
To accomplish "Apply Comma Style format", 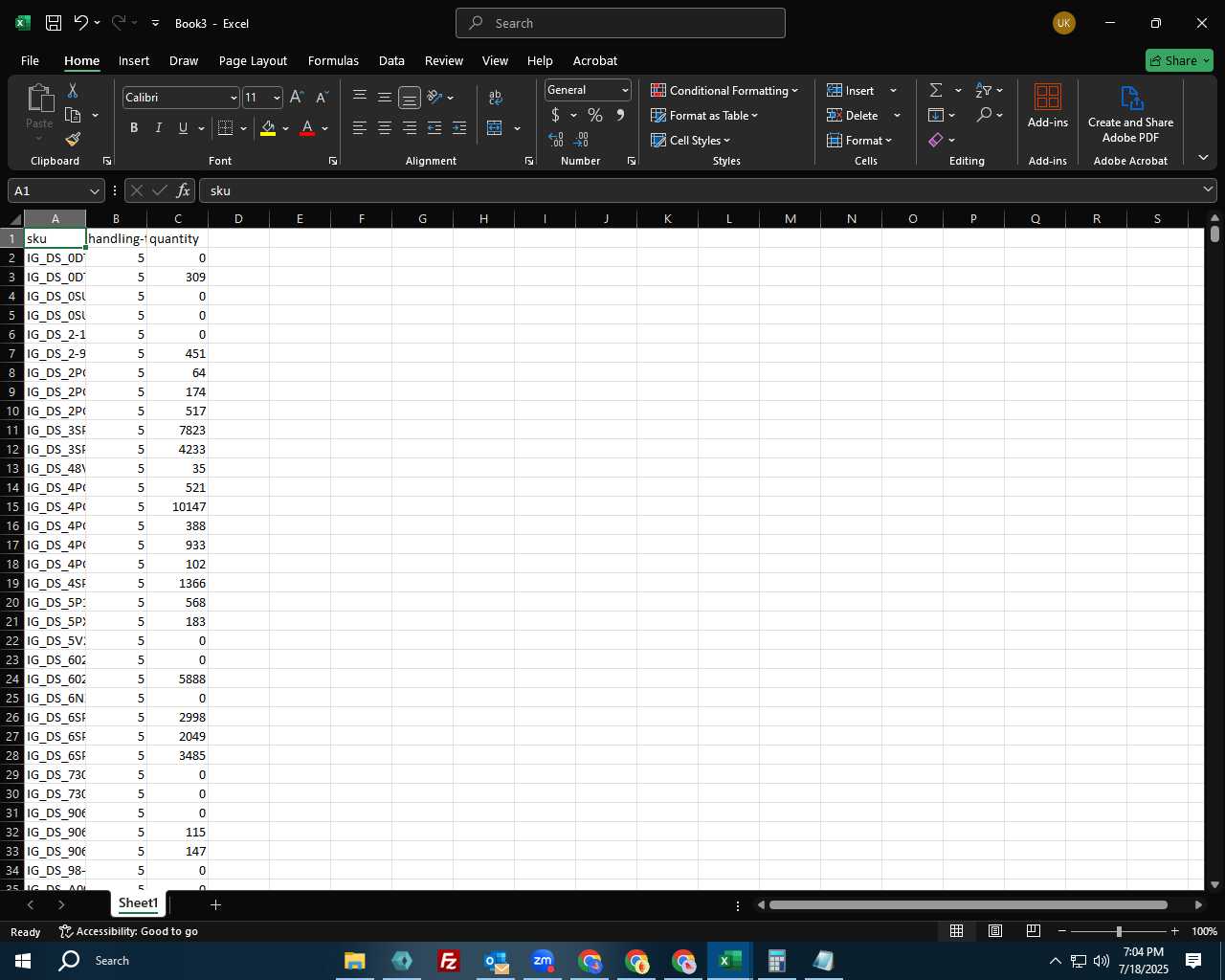I will pos(620,115).
